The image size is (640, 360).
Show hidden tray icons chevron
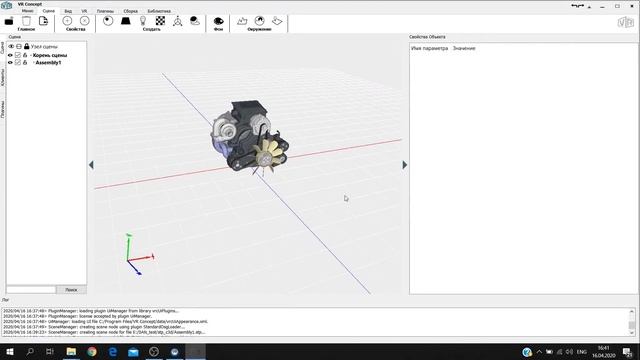pyautogui.click(x=539, y=352)
